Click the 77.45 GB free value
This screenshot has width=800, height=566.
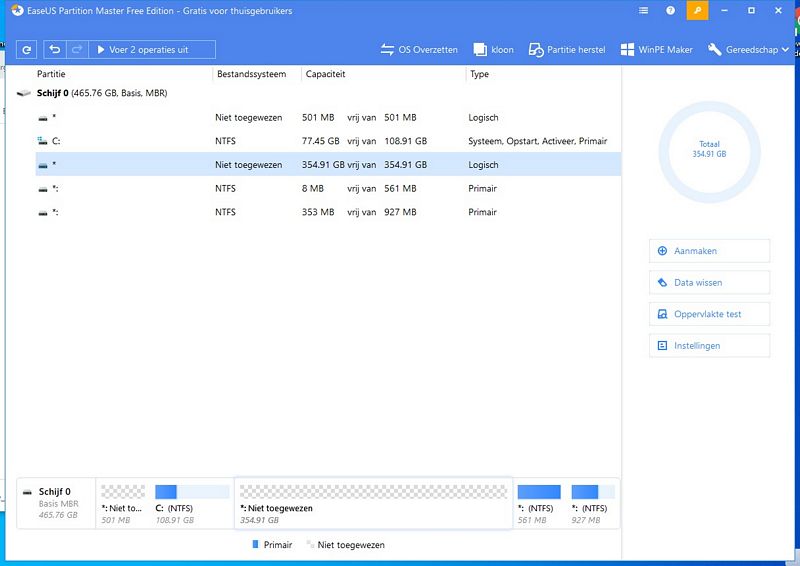click(x=320, y=141)
